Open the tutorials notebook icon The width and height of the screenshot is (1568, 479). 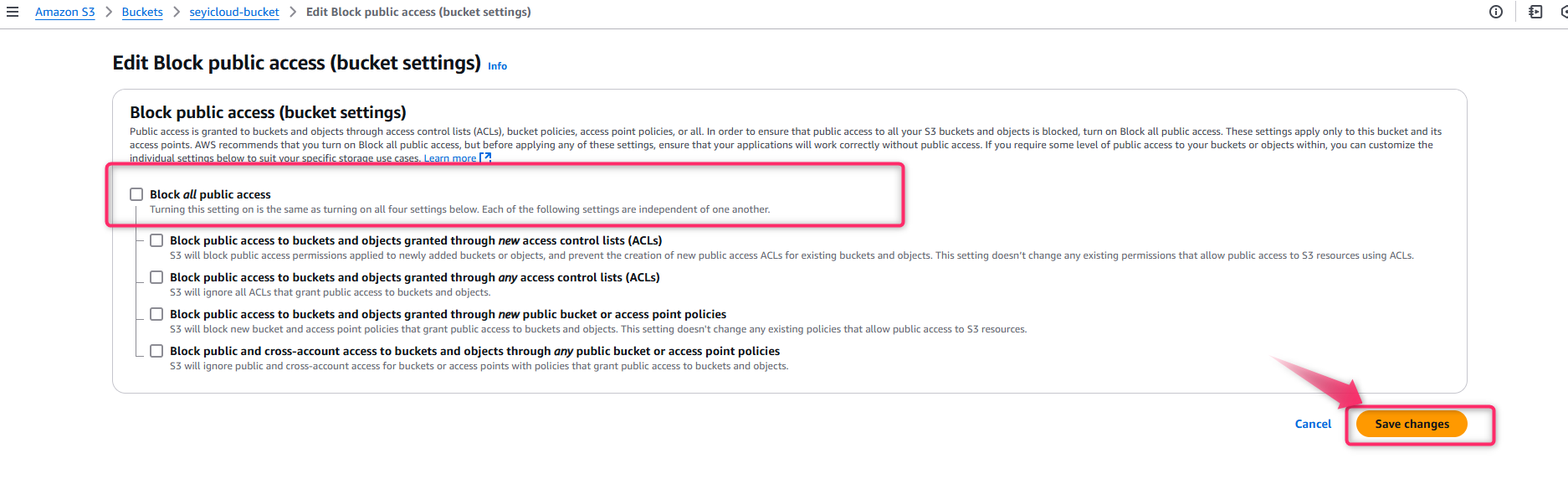coord(1535,12)
